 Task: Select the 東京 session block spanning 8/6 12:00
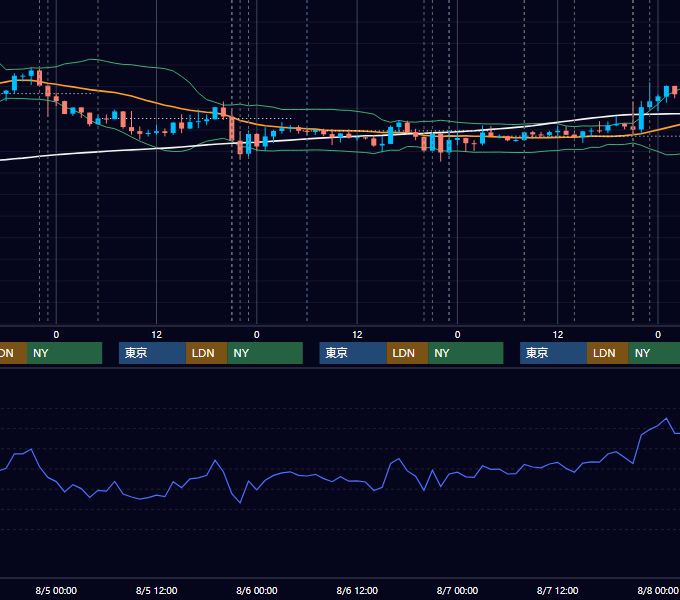pyautogui.click(x=353, y=353)
